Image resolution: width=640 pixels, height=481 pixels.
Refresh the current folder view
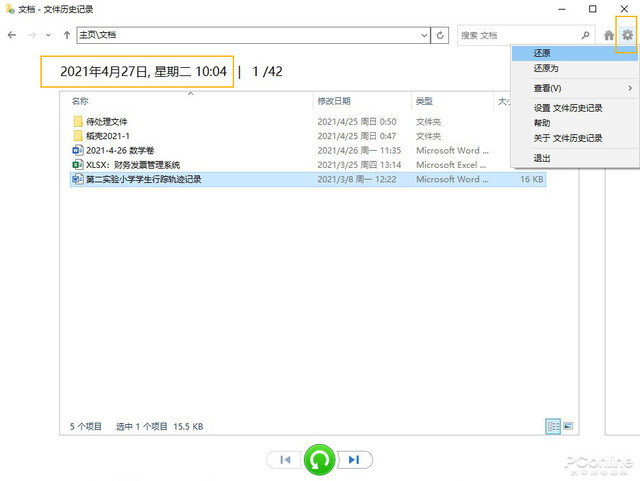pyautogui.click(x=440, y=36)
